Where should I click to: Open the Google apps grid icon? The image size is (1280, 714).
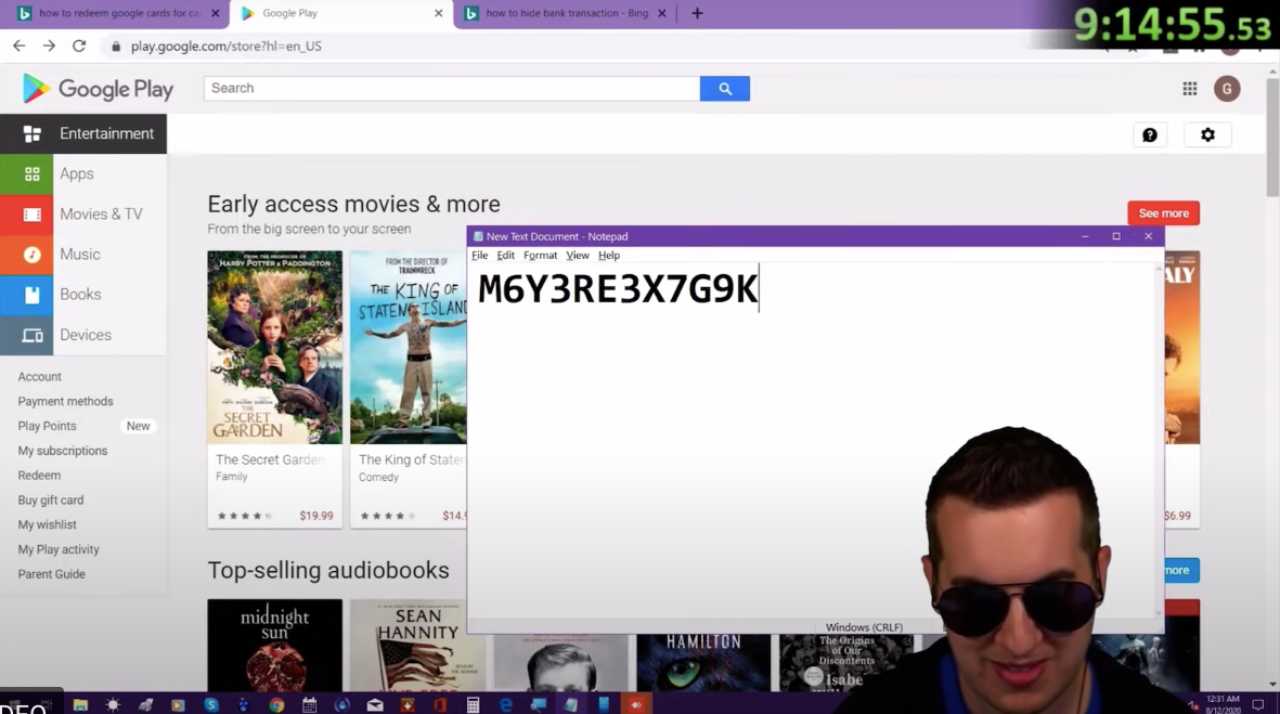(x=1189, y=88)
